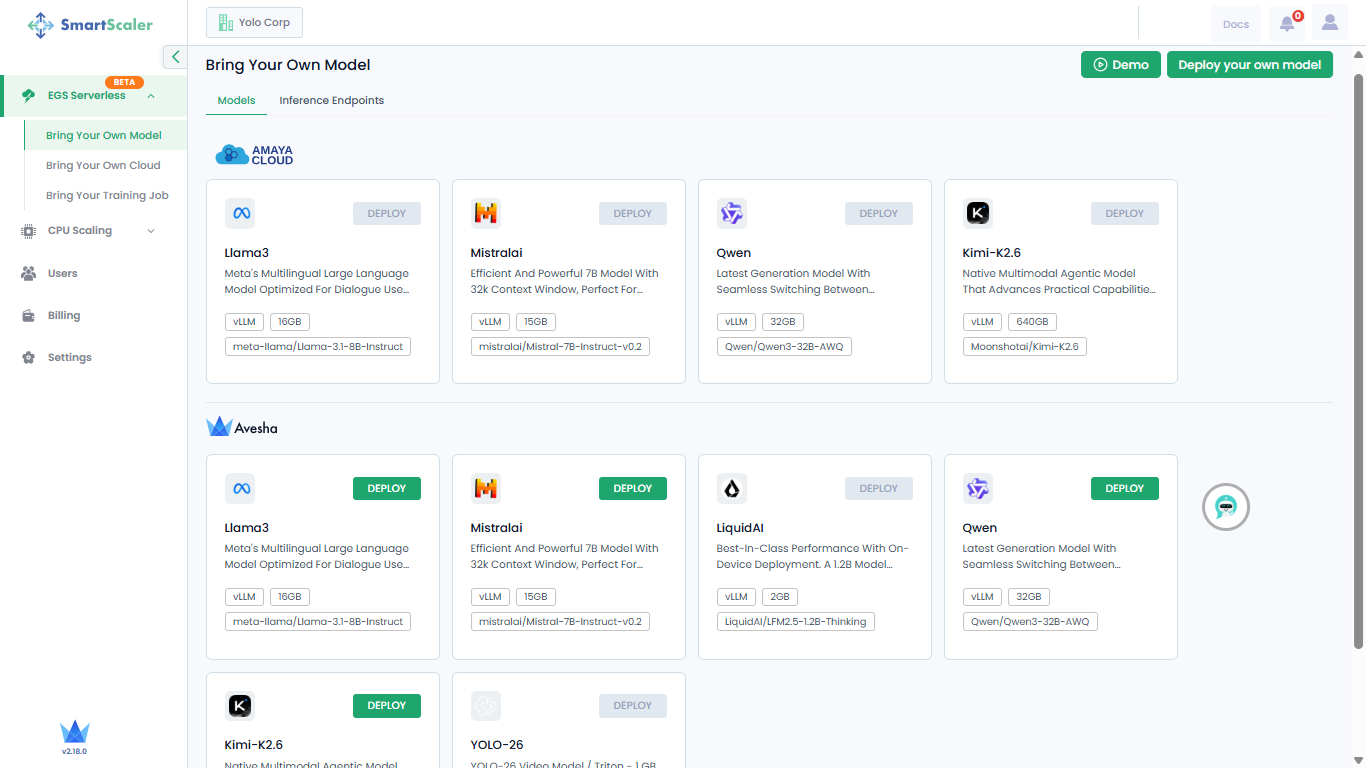Click the CPU Scaling chip icon

[29, 231]
